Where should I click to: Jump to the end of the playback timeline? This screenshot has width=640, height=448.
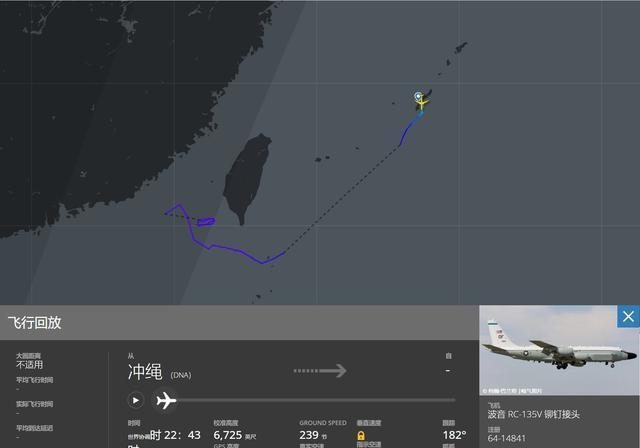(454, 400)
